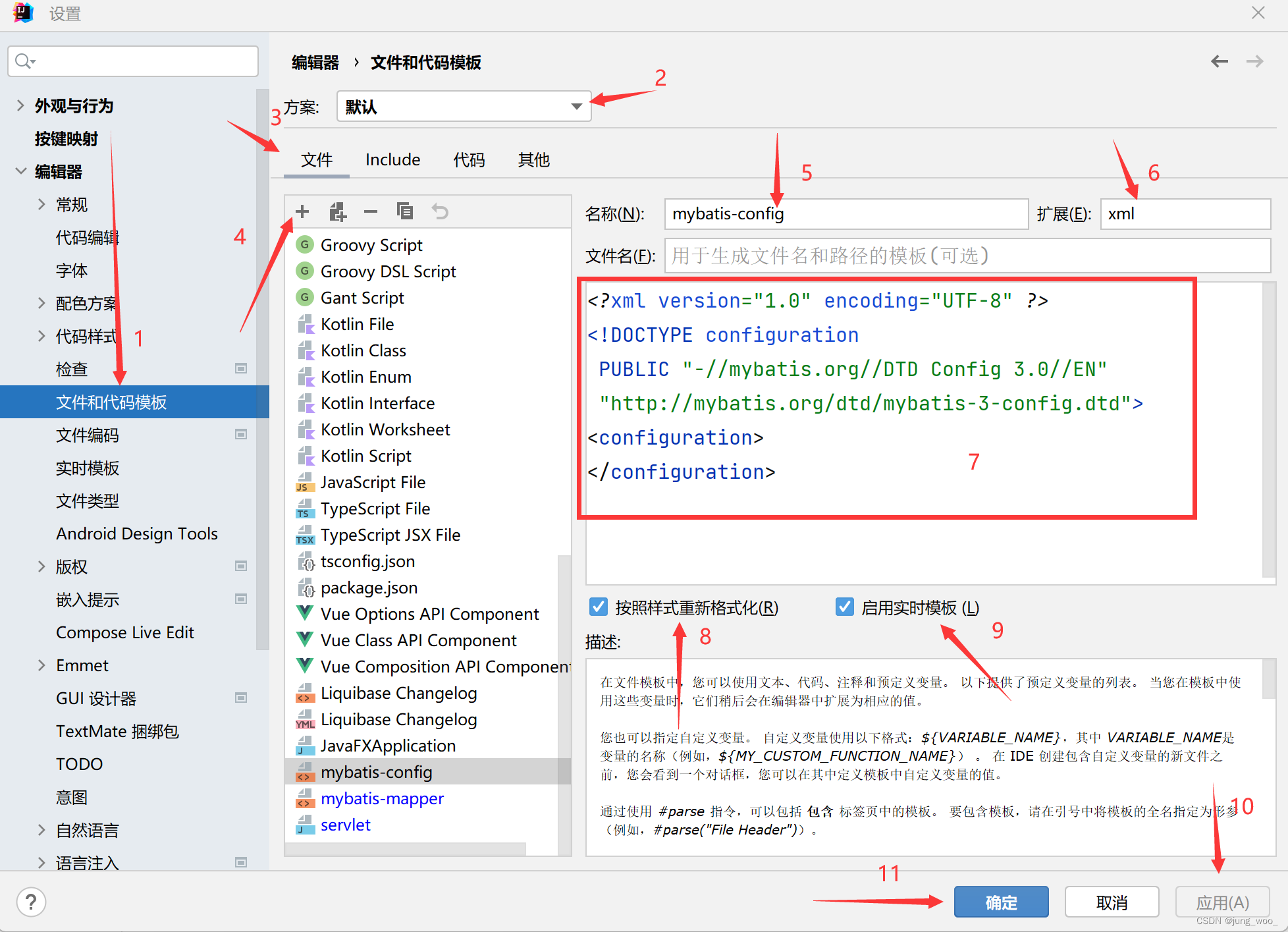Select the Groovy Script template

click(371, 244)
